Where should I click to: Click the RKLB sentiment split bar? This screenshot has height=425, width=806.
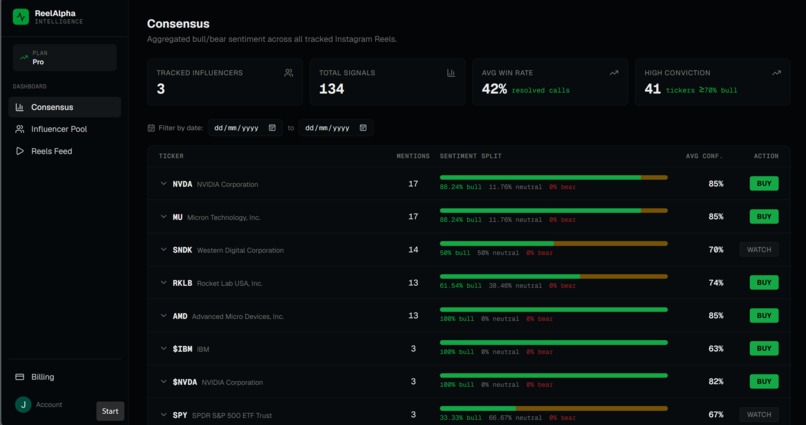554,276
